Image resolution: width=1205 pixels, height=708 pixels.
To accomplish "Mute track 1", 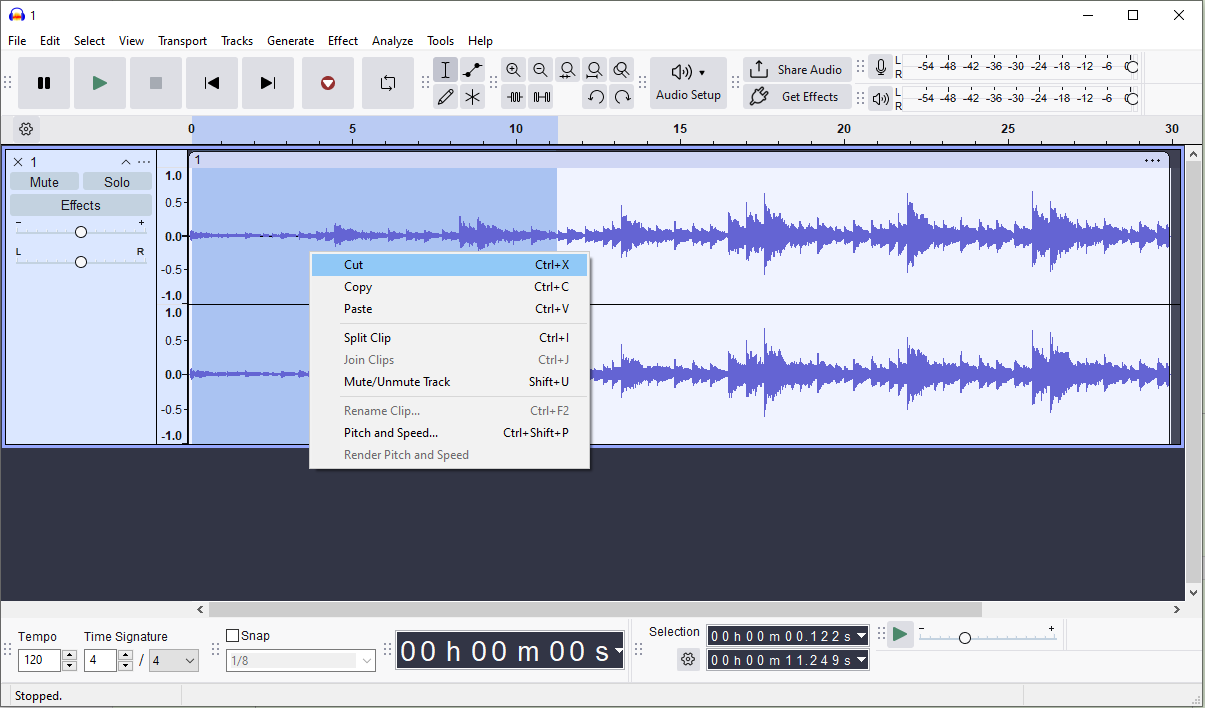I will click(x=44, y=181).
